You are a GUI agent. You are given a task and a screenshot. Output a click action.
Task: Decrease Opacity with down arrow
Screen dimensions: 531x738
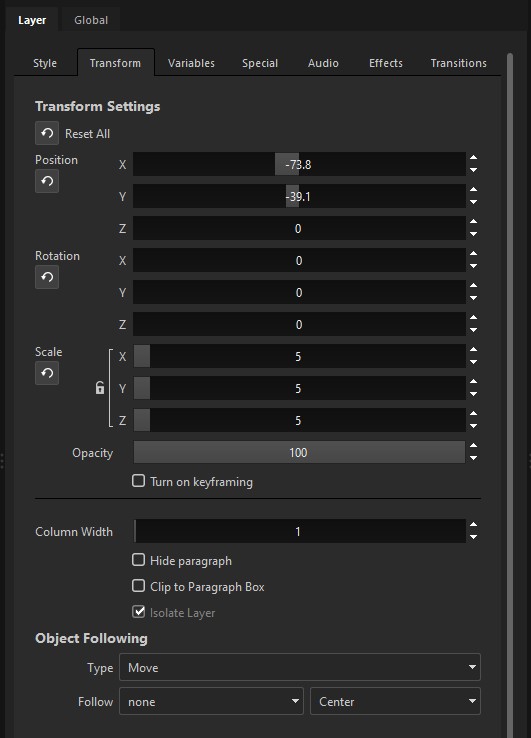click(474, 458)
